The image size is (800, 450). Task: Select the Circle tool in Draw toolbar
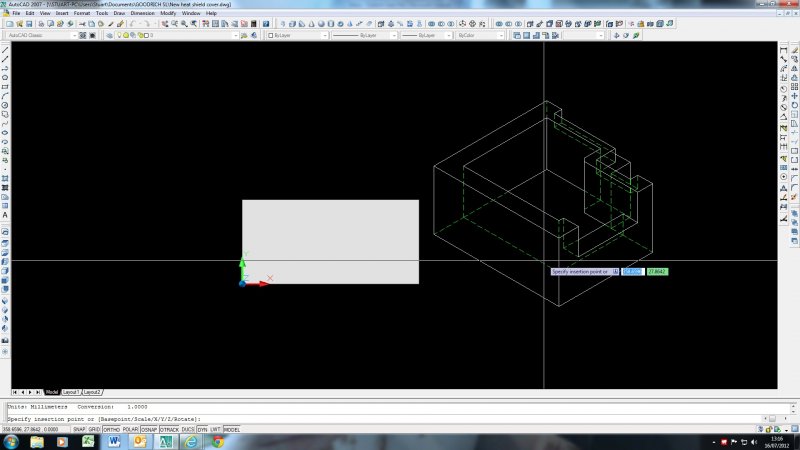click(x=6, y=104)
